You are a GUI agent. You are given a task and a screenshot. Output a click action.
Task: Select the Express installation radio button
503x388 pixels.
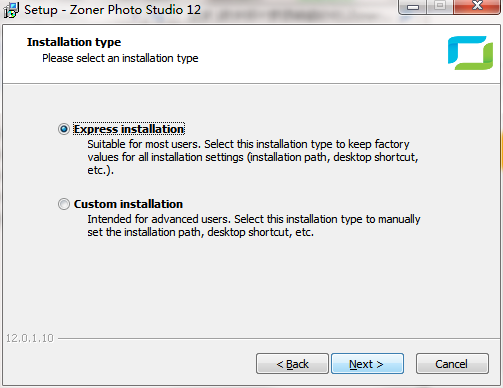click(64, 129)
